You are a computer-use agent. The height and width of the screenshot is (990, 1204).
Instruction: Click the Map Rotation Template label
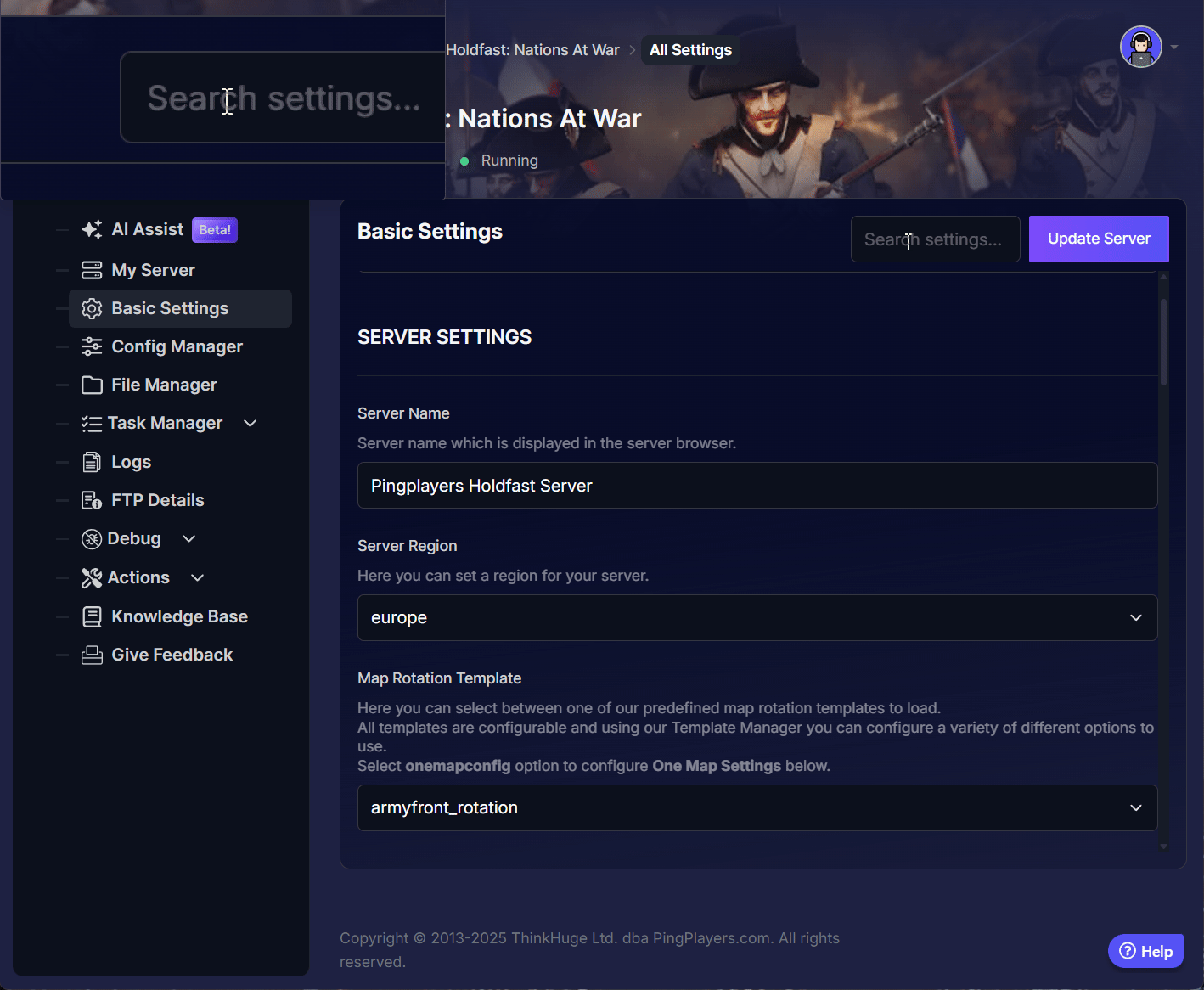[439, 678]
